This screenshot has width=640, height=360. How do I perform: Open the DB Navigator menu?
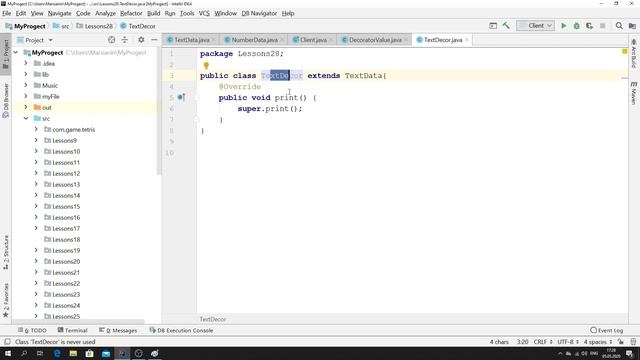coord(259,13)
